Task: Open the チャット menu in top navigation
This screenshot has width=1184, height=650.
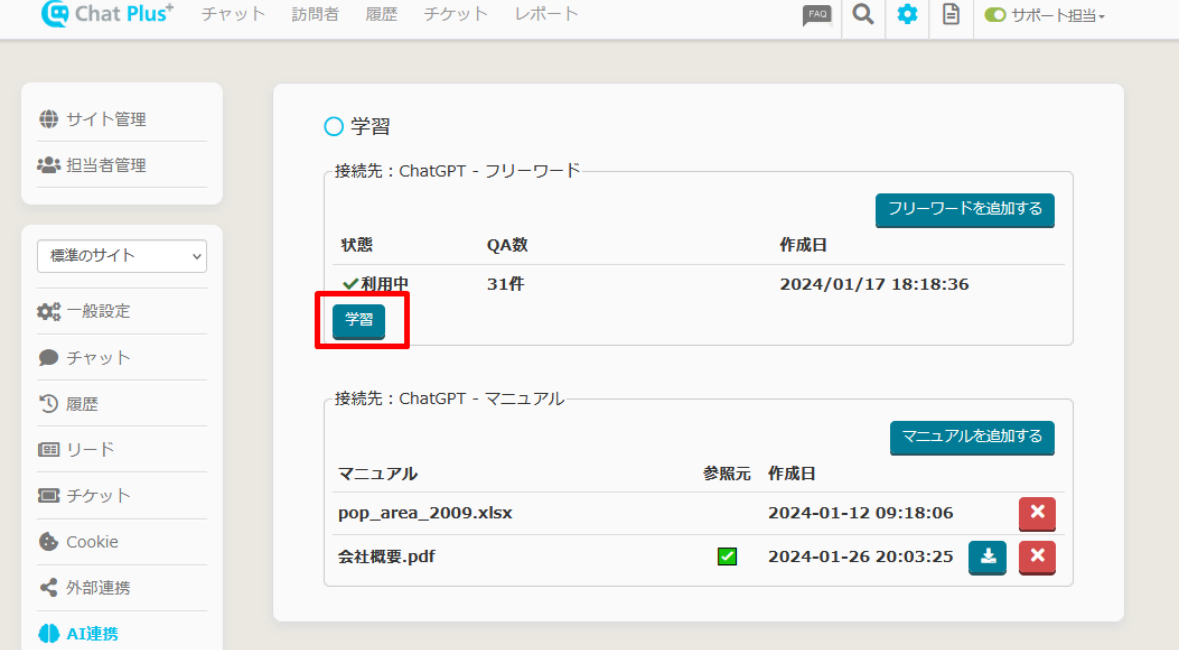Action: click(x=234, y=14)
